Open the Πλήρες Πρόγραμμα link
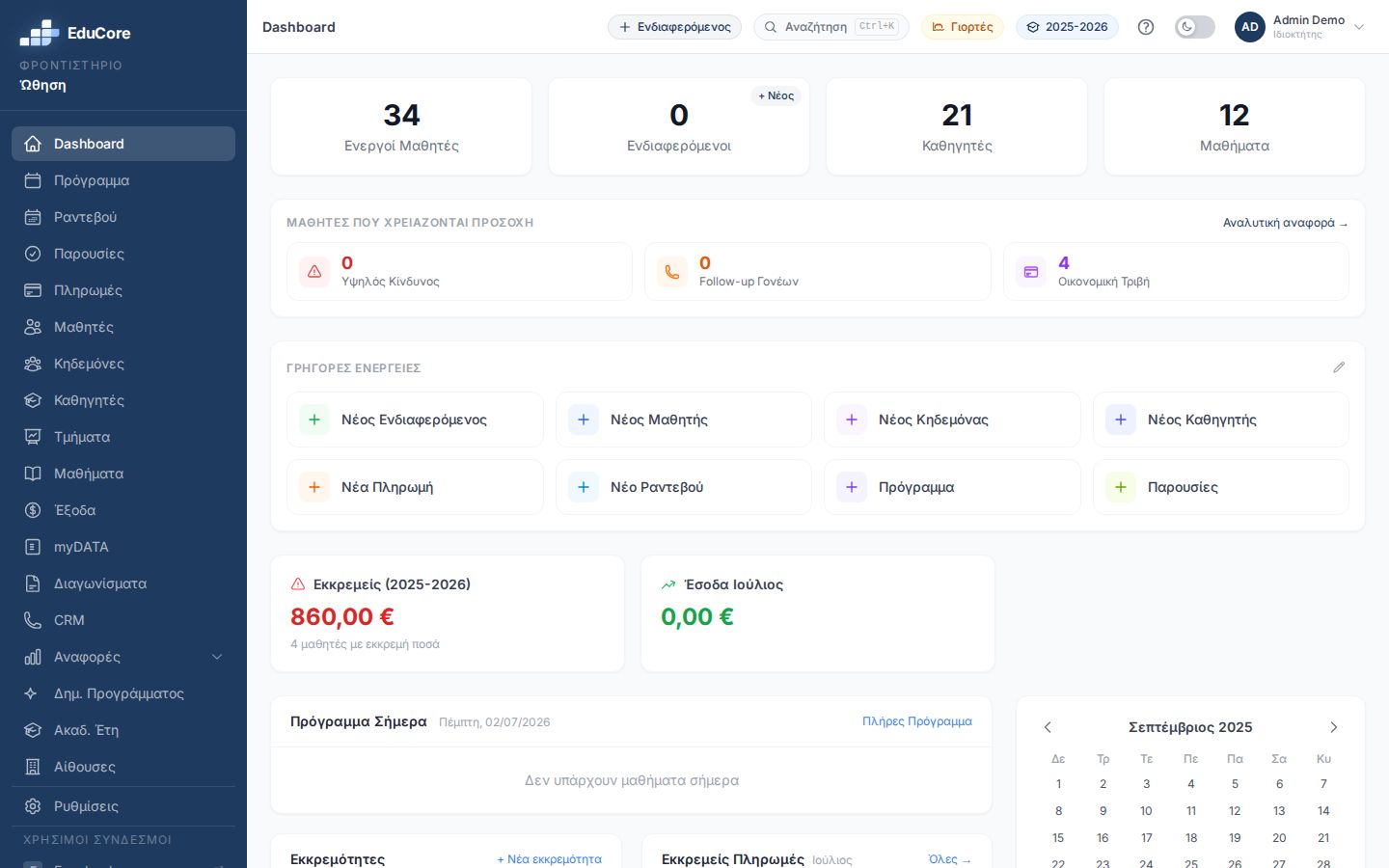Screen dimensions: 1389x868 click(x=916, y=721)
